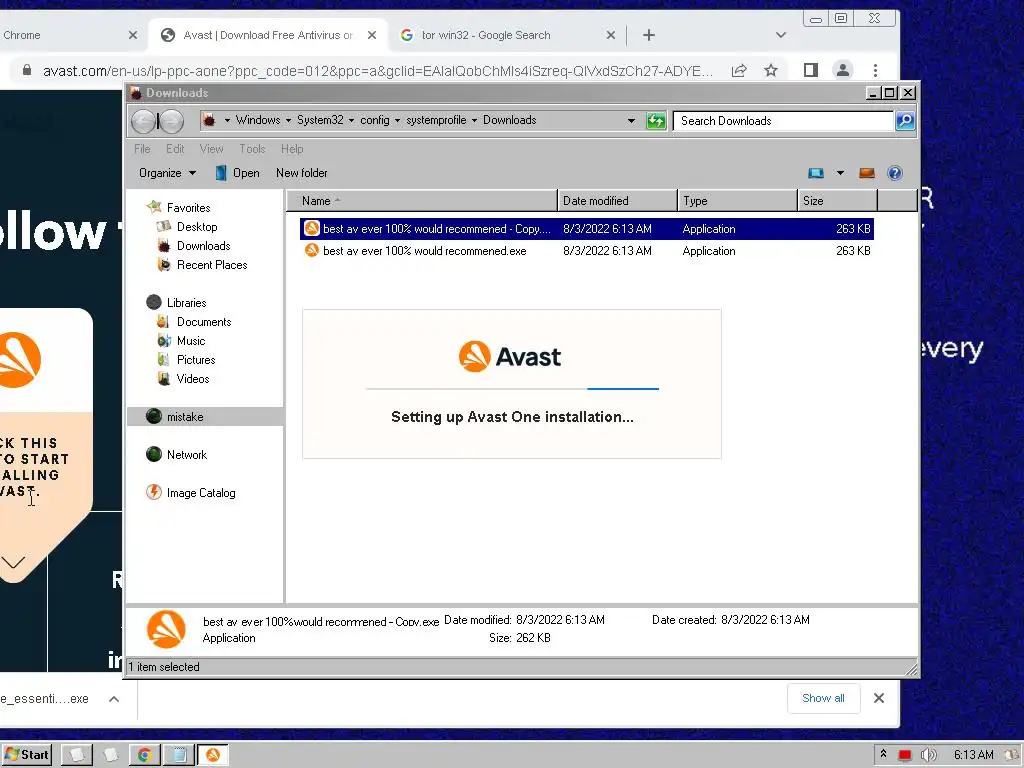This screenshot has height=768, width=1024.
Task: Click the search magnifier icon in Downloads
Action: 905,121
